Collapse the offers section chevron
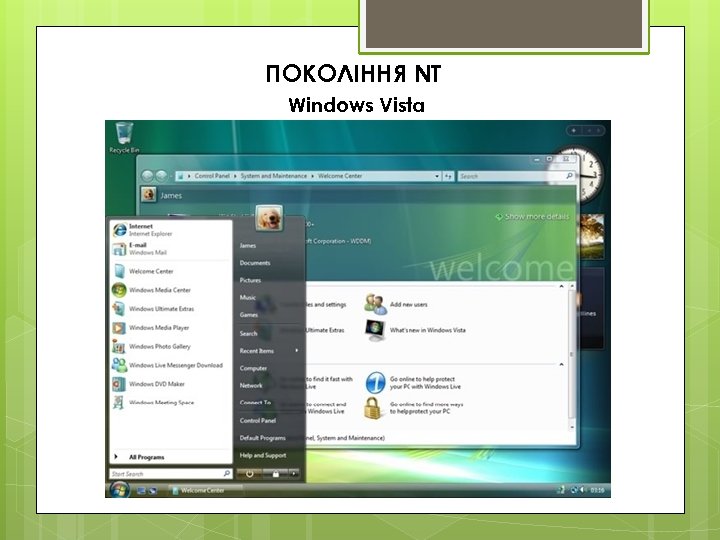The image size is (720, 540). click(561, 365)
